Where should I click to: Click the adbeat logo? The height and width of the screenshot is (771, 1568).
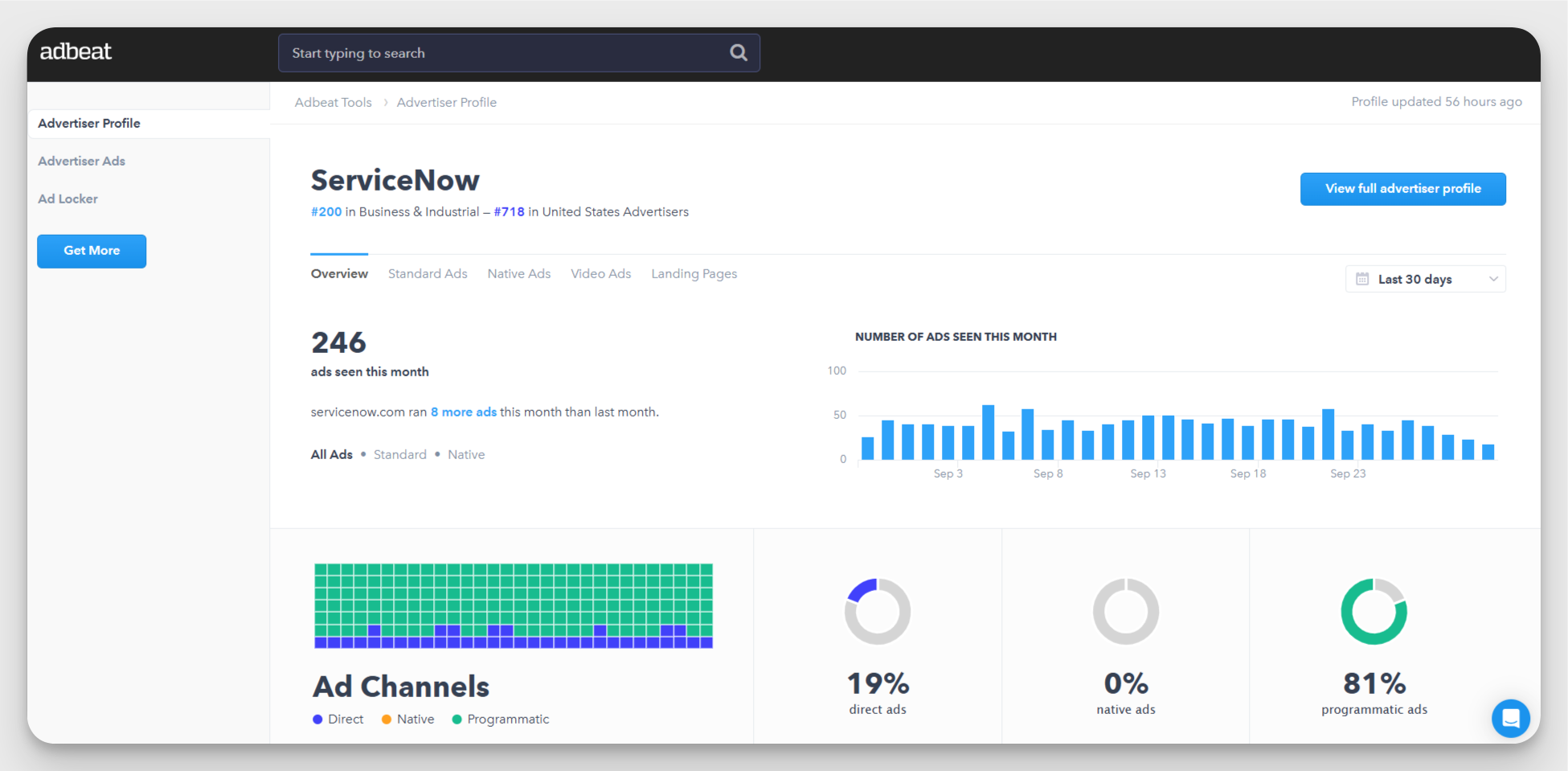(76, 51)
